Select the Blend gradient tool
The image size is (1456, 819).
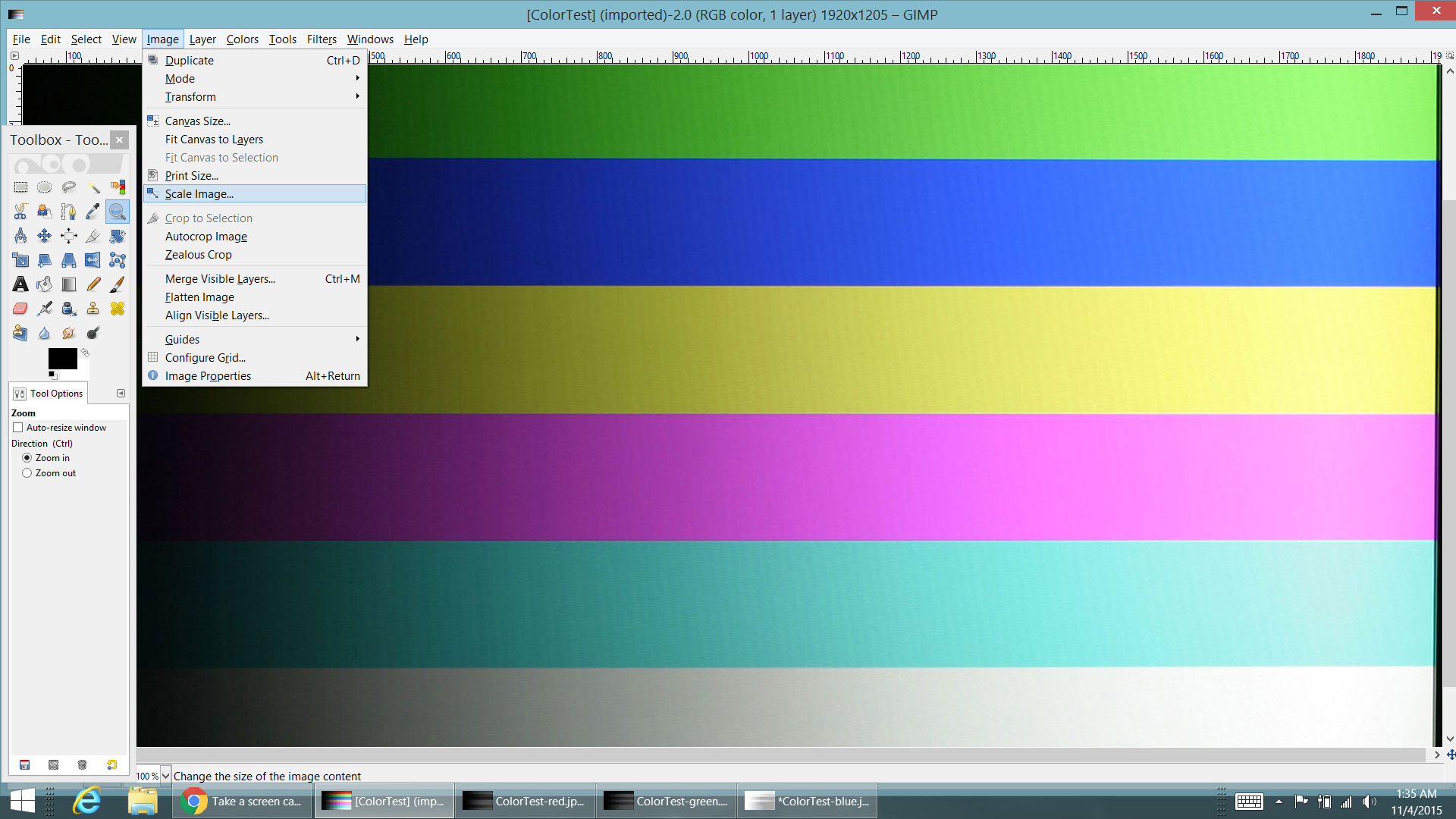(x=69, y=284)
